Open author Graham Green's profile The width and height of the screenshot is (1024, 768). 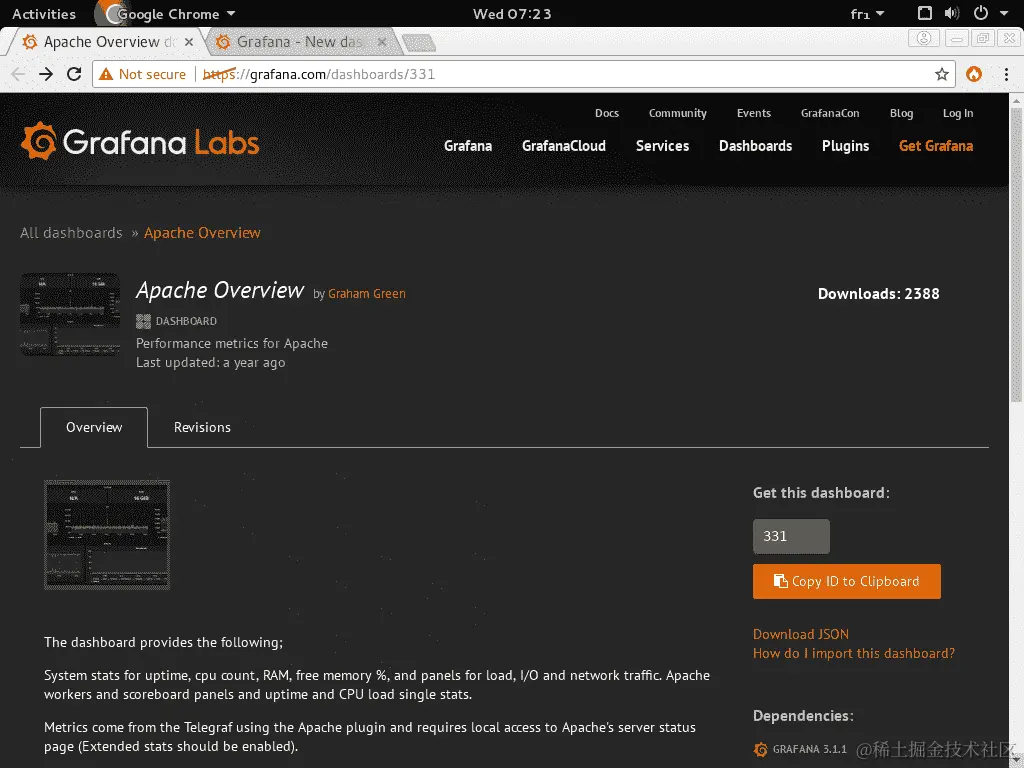pyautogui.click(x=366, y=294)
